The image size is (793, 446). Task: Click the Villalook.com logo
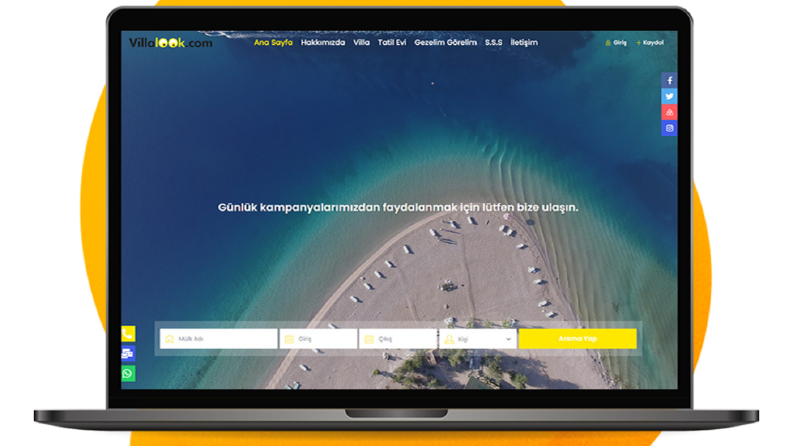(x=170, y=43)
